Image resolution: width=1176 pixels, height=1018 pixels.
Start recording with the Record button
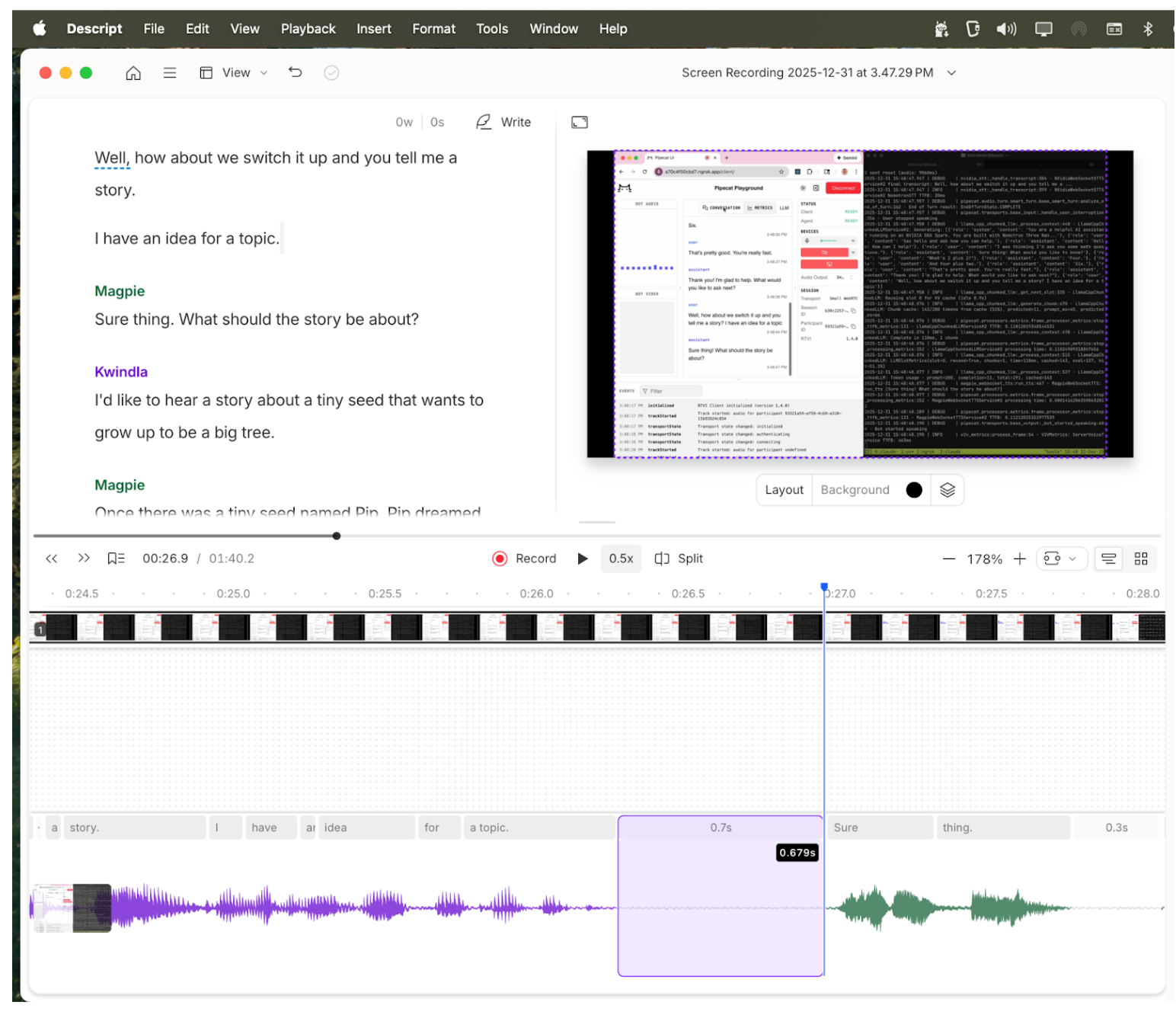[x=524, y=559]
